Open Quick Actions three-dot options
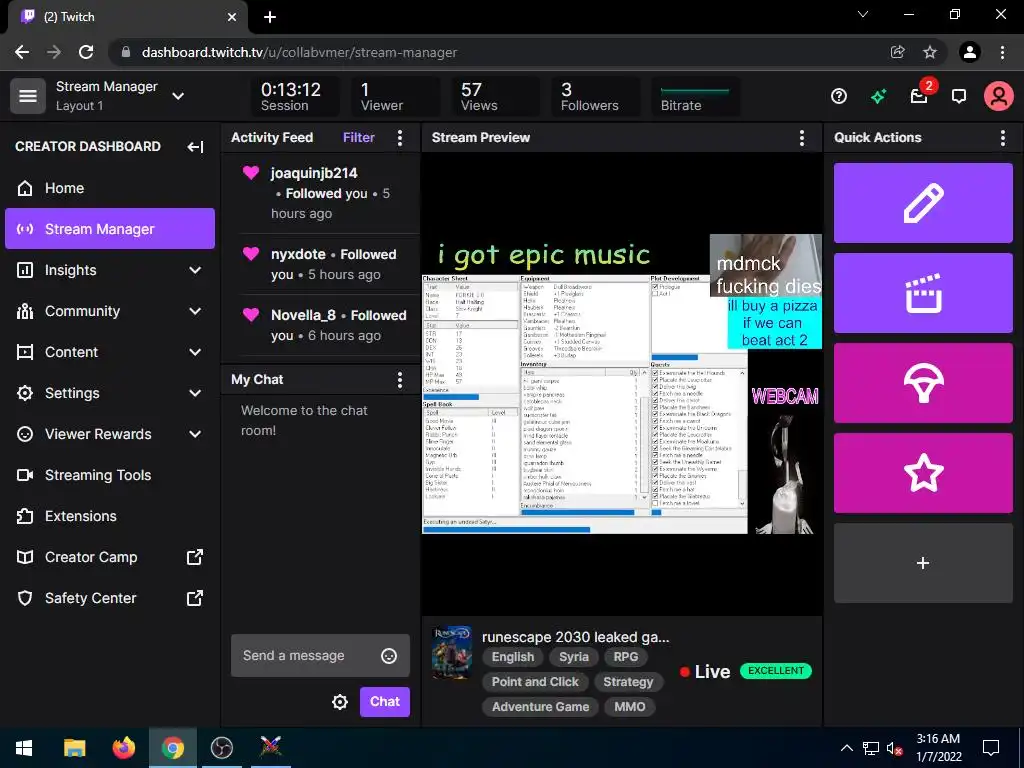Screen dimensions: 1024x768 coord(1002,138)
